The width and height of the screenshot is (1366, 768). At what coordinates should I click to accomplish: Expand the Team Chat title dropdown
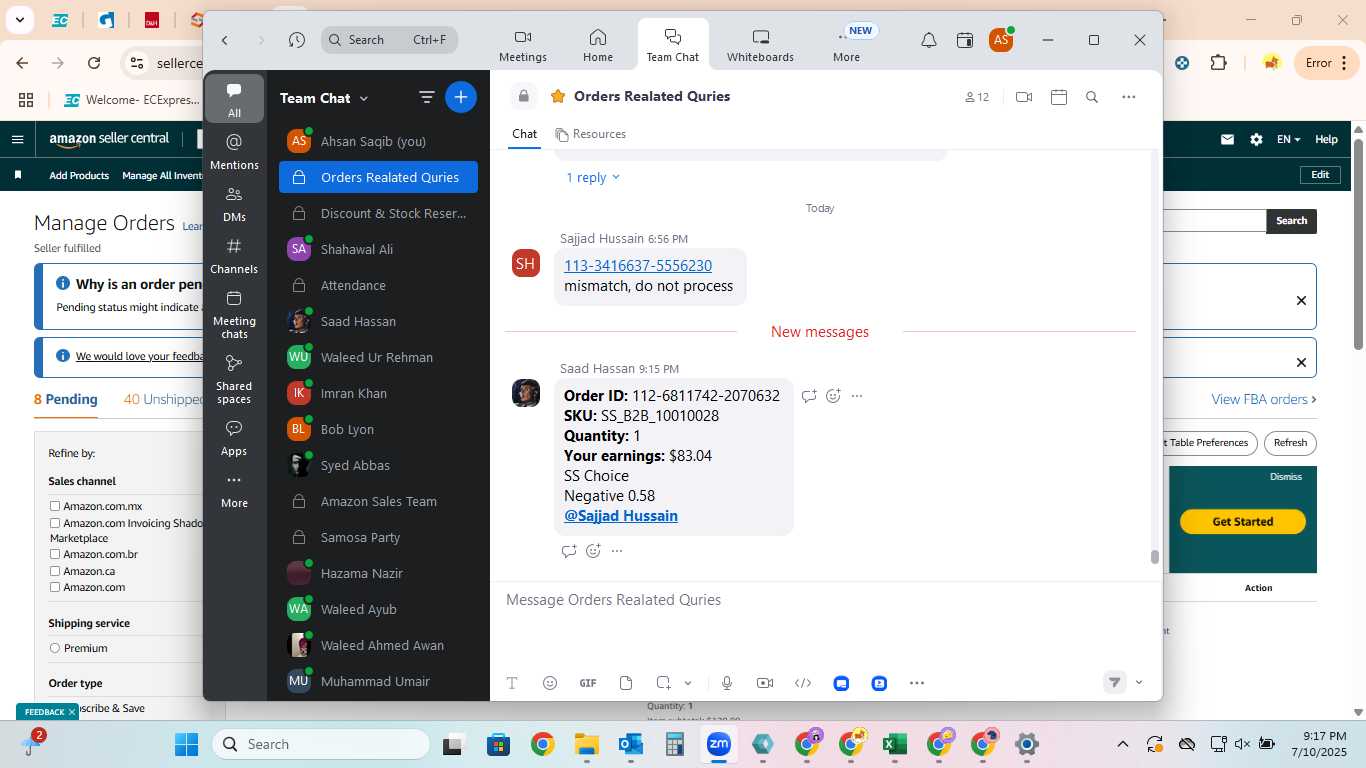[x=364, y=98]
